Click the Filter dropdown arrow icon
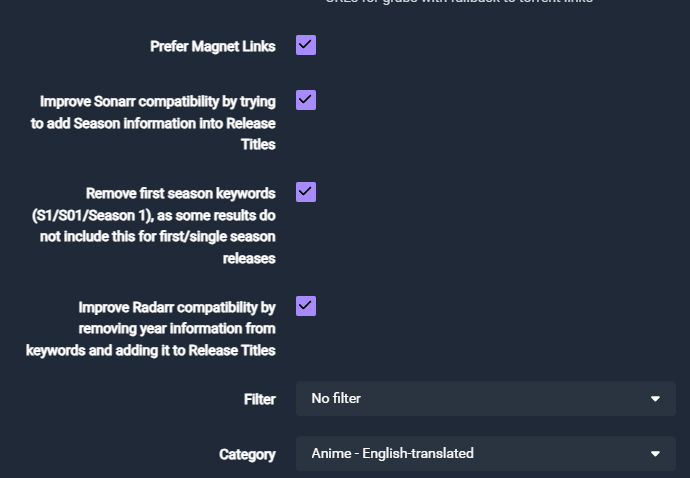 click(655, 399)
